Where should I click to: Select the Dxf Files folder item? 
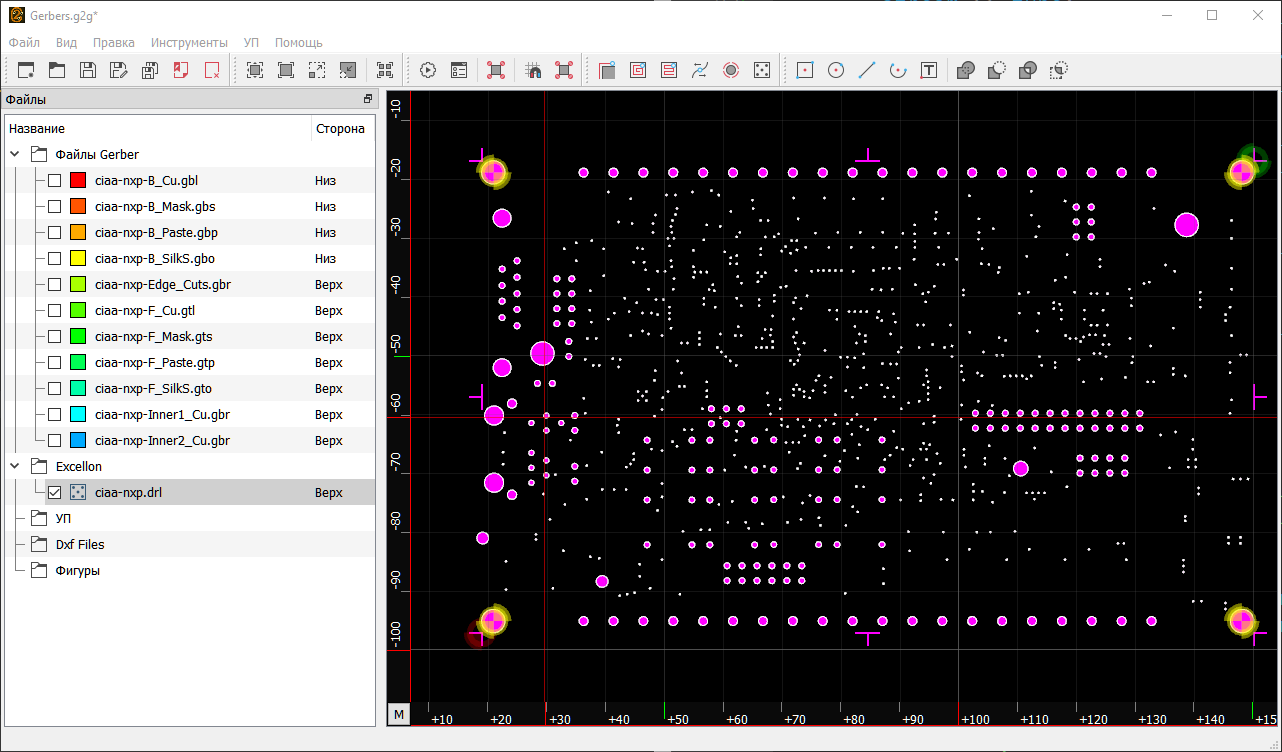80,545
